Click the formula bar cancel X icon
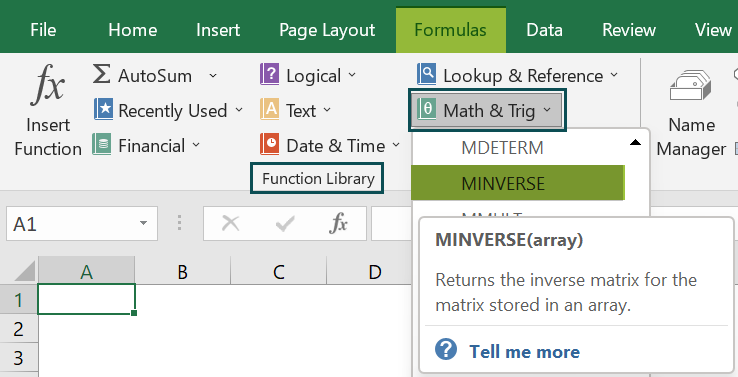The height and width of the screenshot is (377, 738). tap(230, 224)
